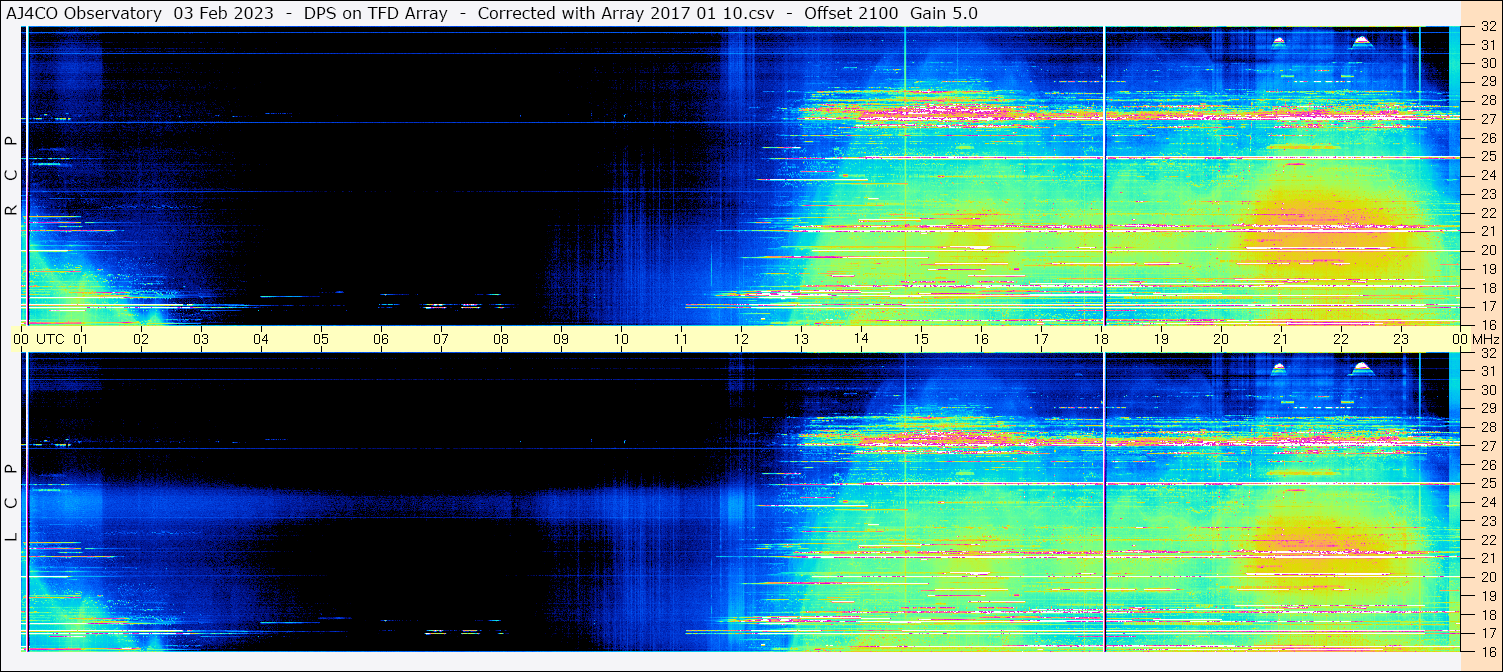Click the 17 hour label on UTC axis

pos(1041,339)
